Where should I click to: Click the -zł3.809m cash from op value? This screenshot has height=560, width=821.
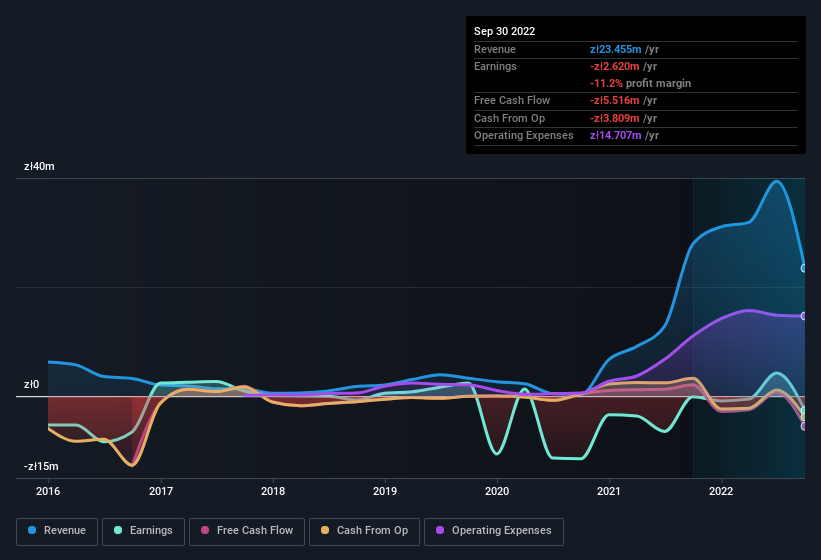coord(614,118)
